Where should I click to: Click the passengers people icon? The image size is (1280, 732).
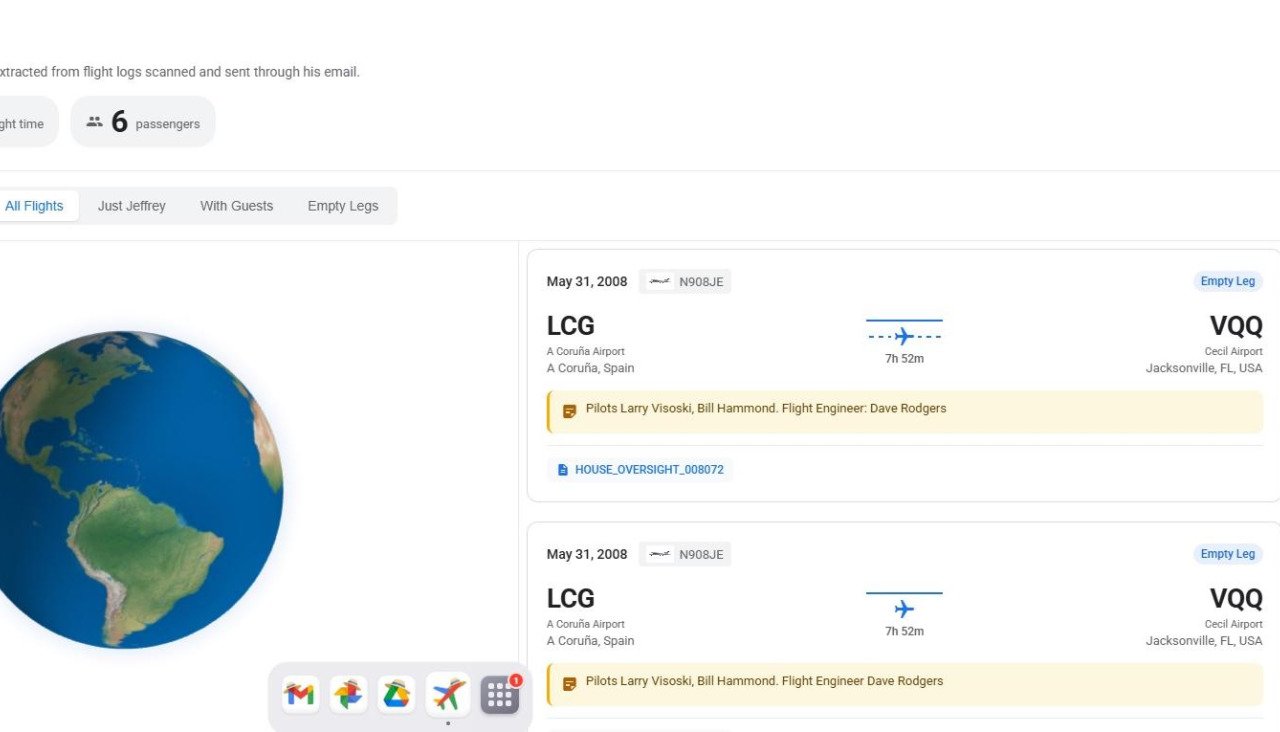(x=95, y=122)
